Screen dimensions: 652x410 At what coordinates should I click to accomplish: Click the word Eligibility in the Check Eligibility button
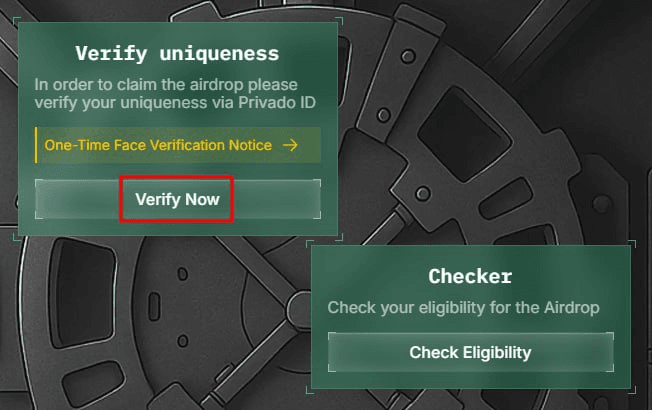[497, 353]
